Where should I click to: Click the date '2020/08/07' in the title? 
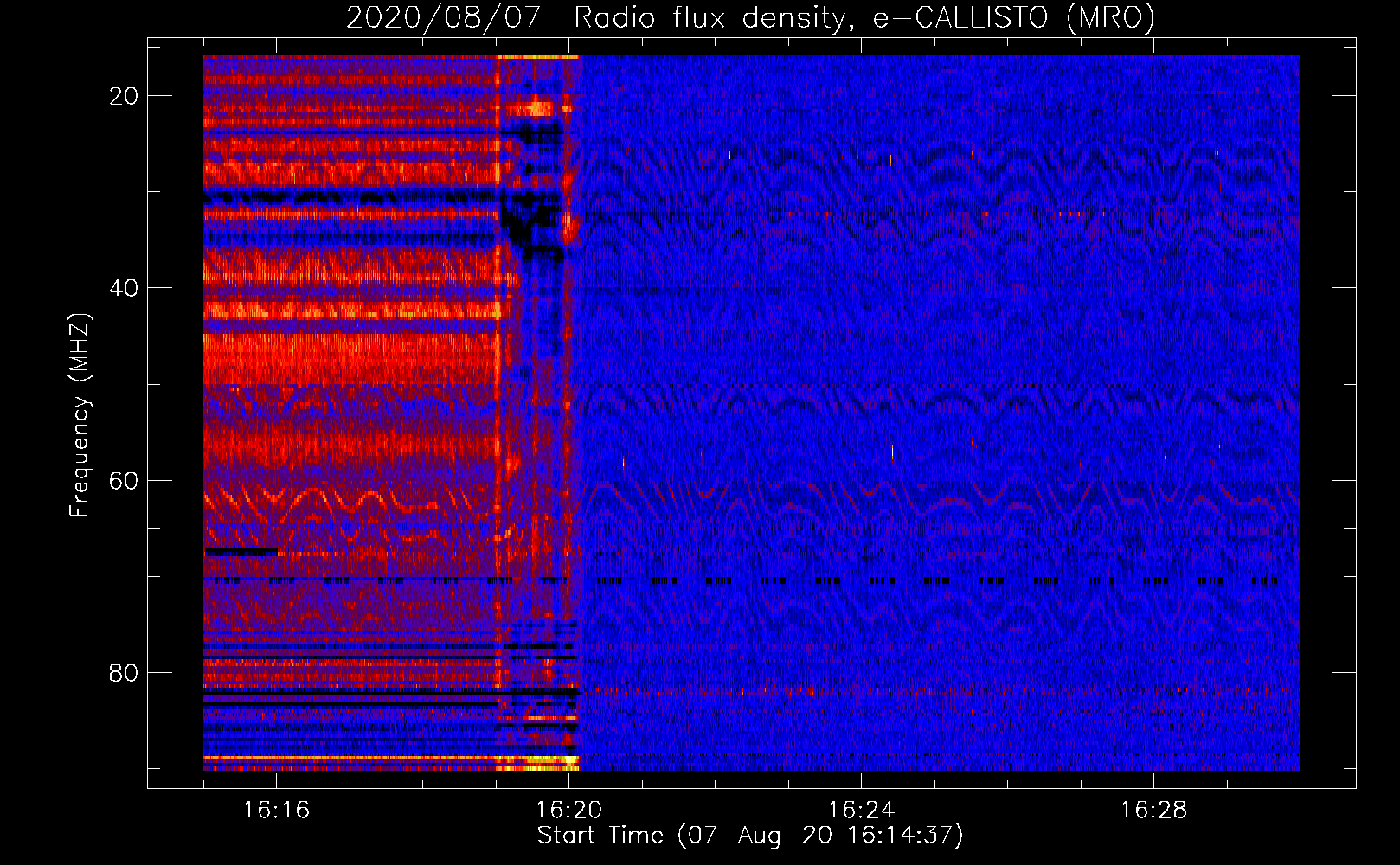click(x=444, y=17)
